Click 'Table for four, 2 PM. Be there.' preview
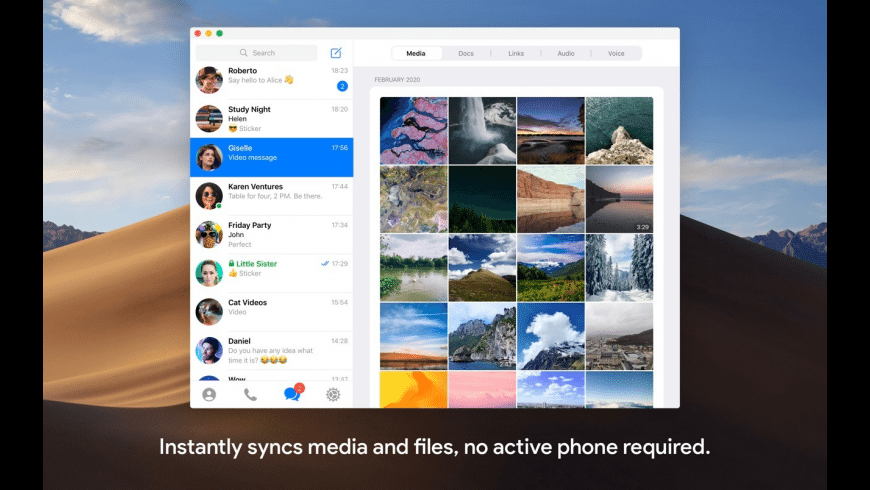The height and width of the screenshot is (490, 870). [x=275, y=196]
